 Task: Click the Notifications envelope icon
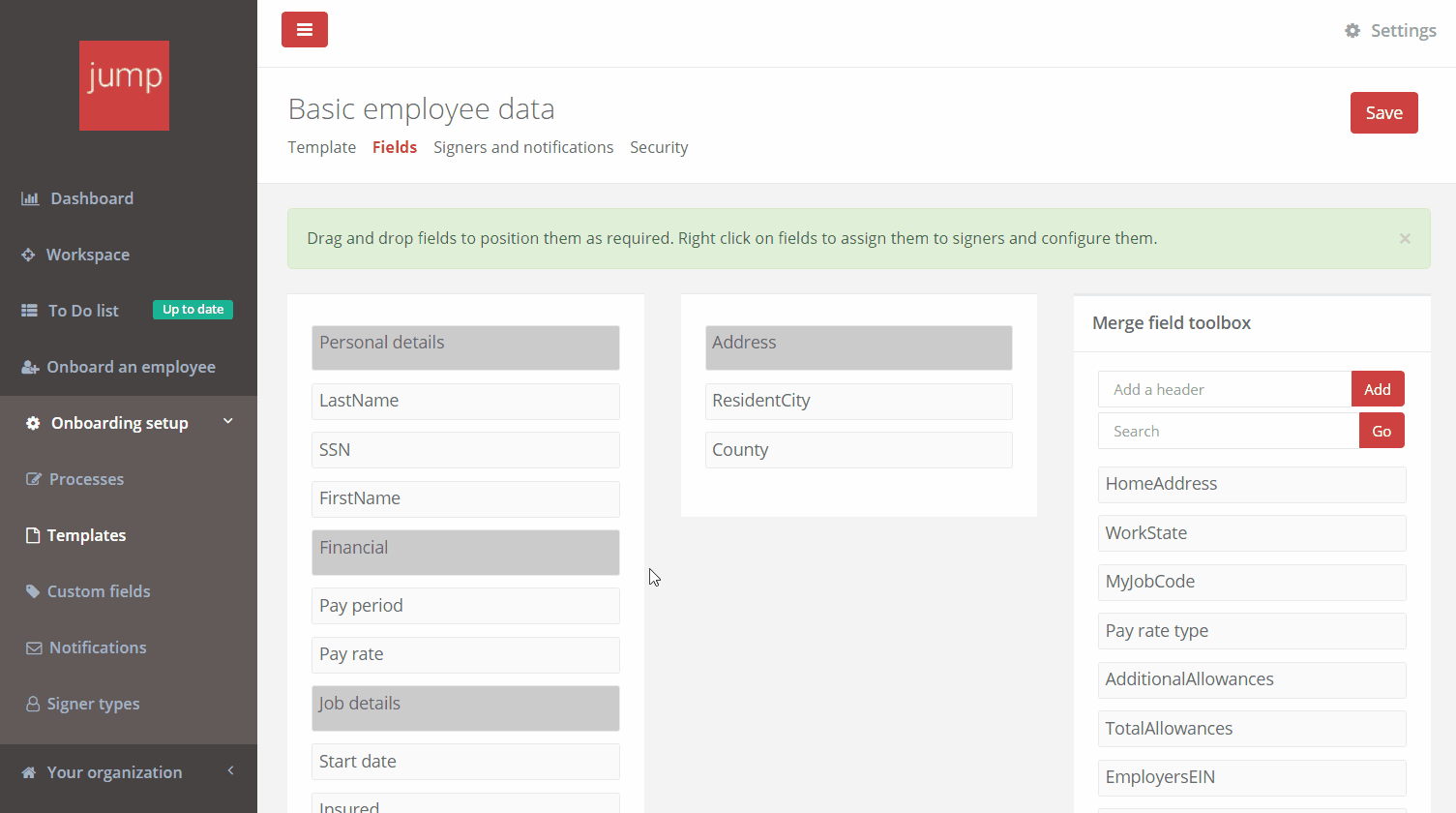(x=34, y=647)
